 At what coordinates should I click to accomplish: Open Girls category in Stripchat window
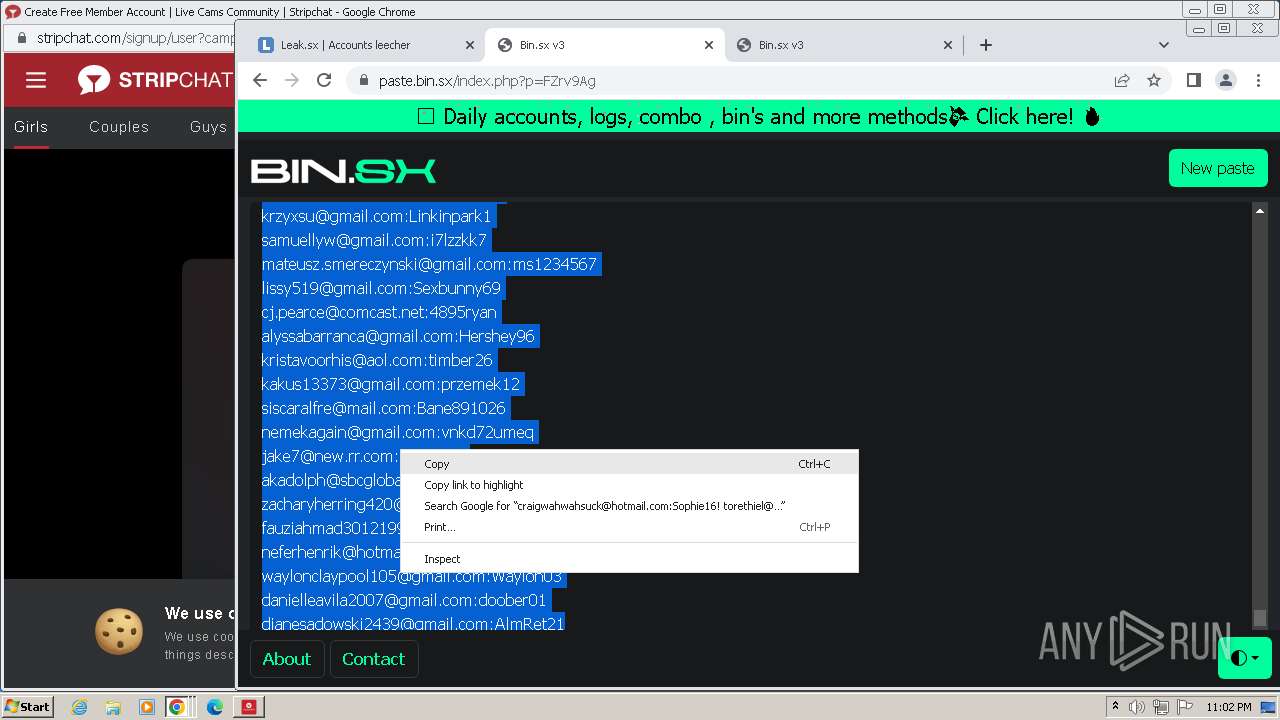(x=31, y=127)
